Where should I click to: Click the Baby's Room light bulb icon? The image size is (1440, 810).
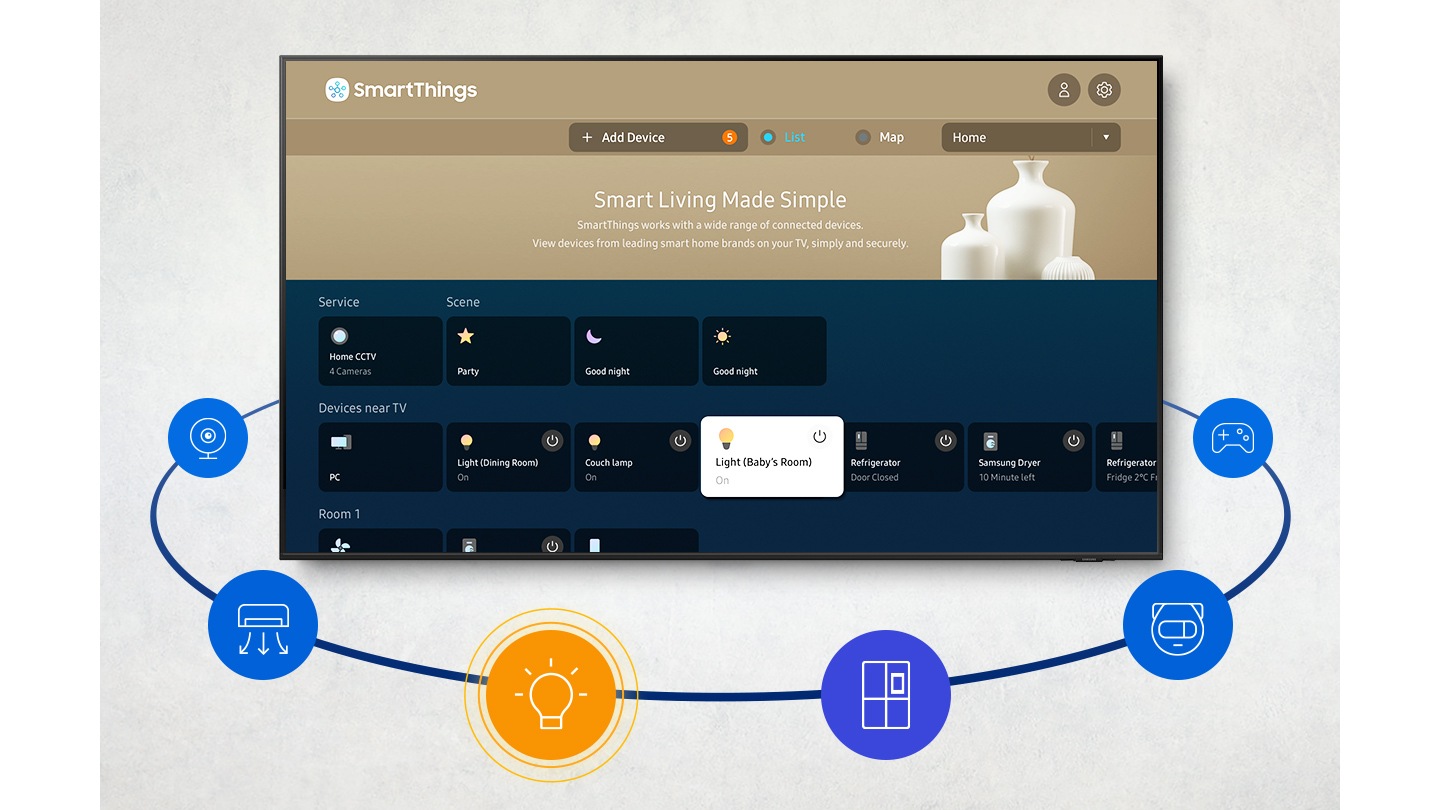pos(727,438)
